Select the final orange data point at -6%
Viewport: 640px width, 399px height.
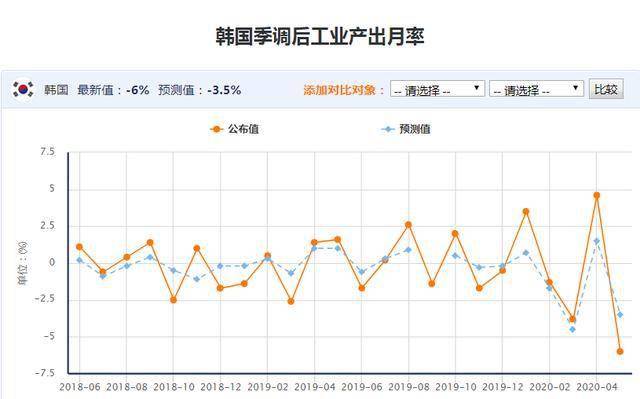(620, 351)
